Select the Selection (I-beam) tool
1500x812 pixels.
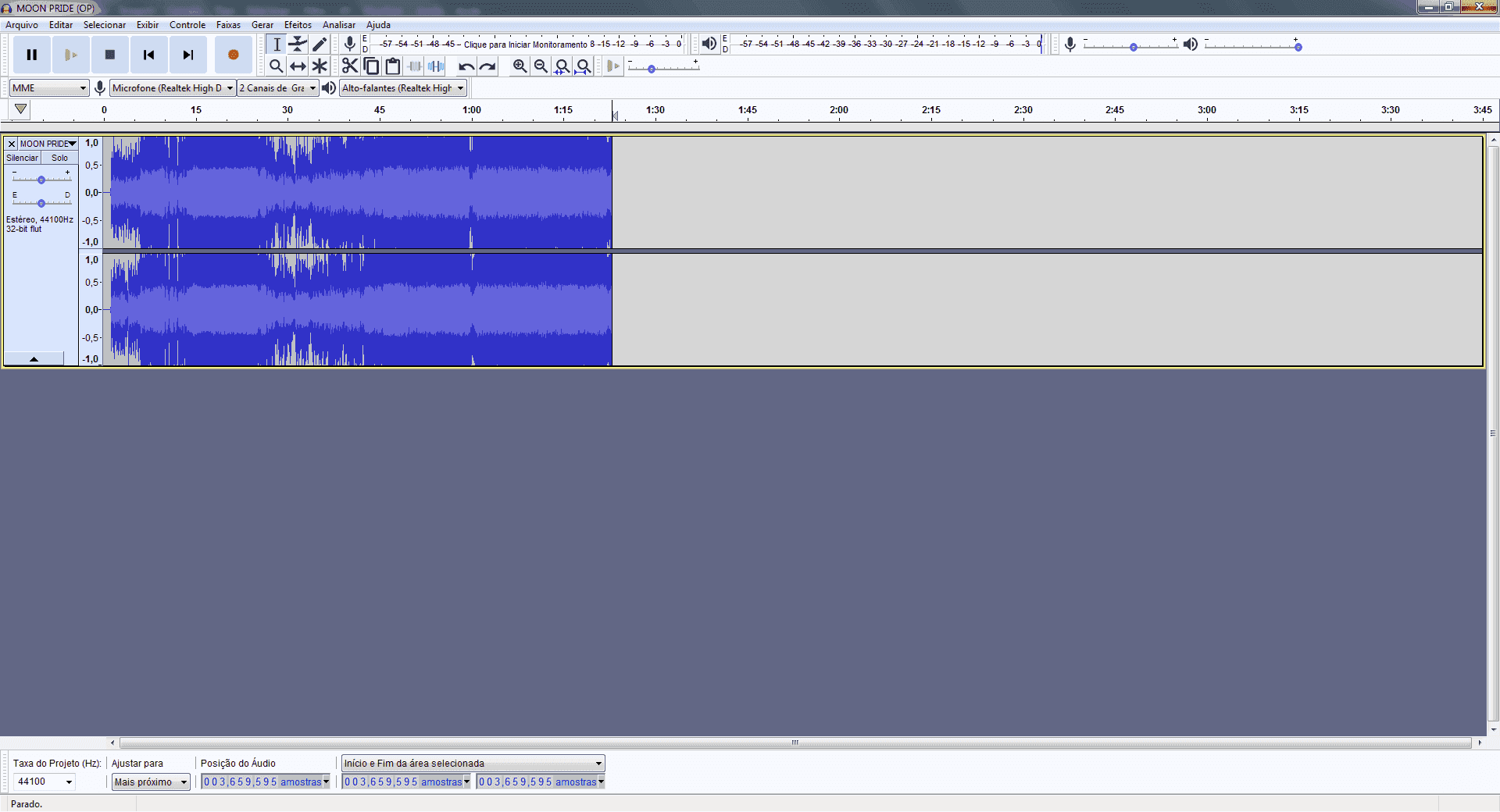click(x=276, y=45)
